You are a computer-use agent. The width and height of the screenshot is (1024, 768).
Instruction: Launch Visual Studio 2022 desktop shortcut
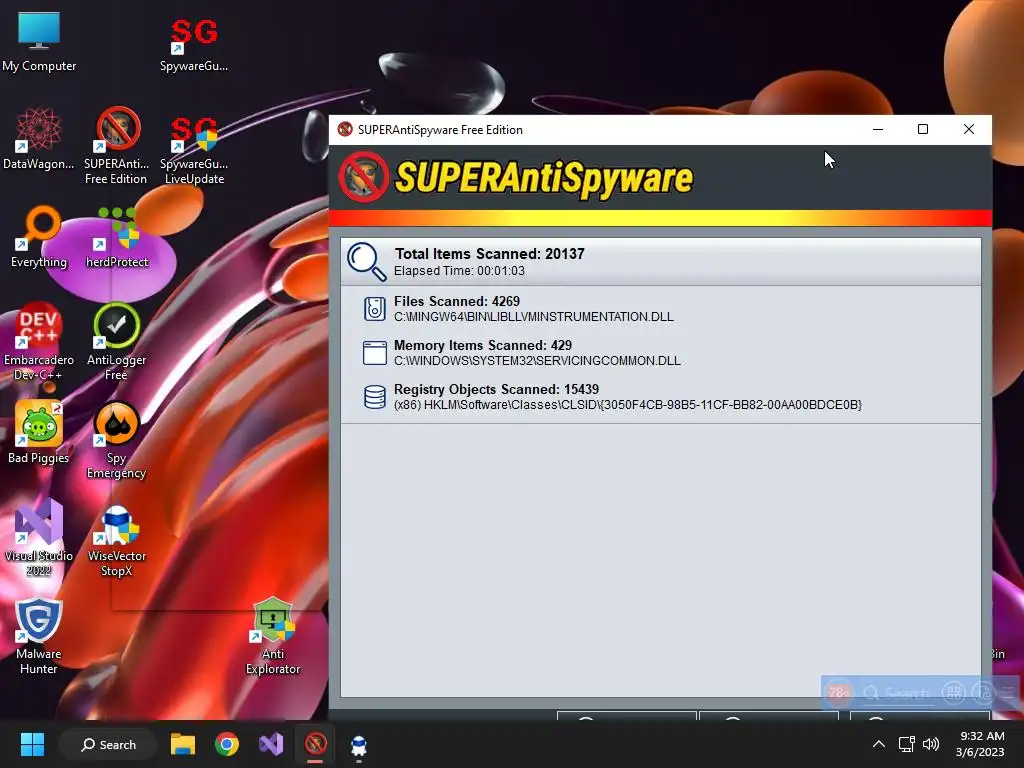[x=39, y=537]
